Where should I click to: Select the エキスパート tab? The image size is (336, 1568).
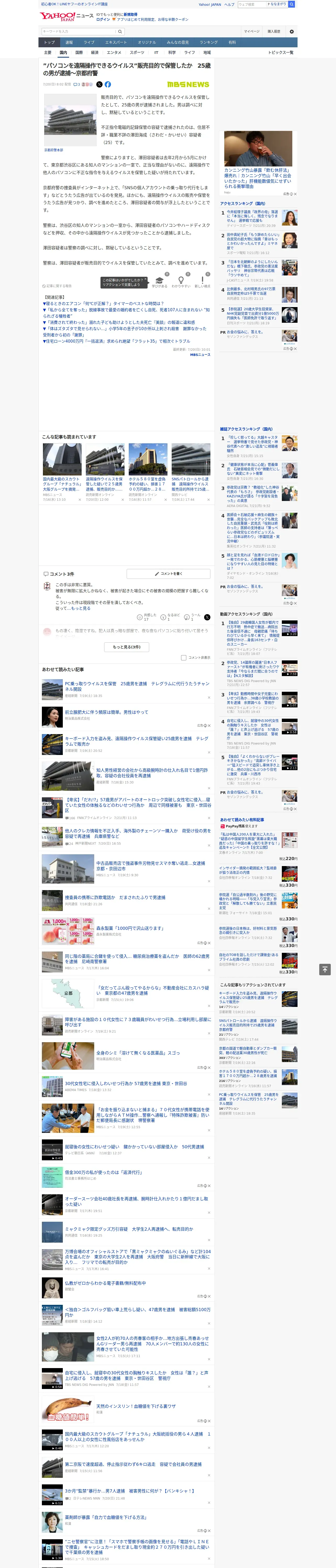[116, 42]
